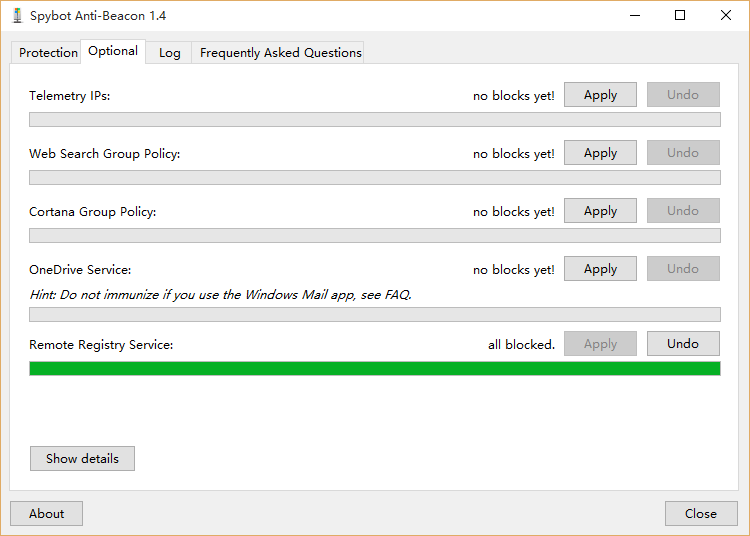750x536 pixels.
Task: Open the Log tab
Action: pyautogui.click(x=170, y=53)
